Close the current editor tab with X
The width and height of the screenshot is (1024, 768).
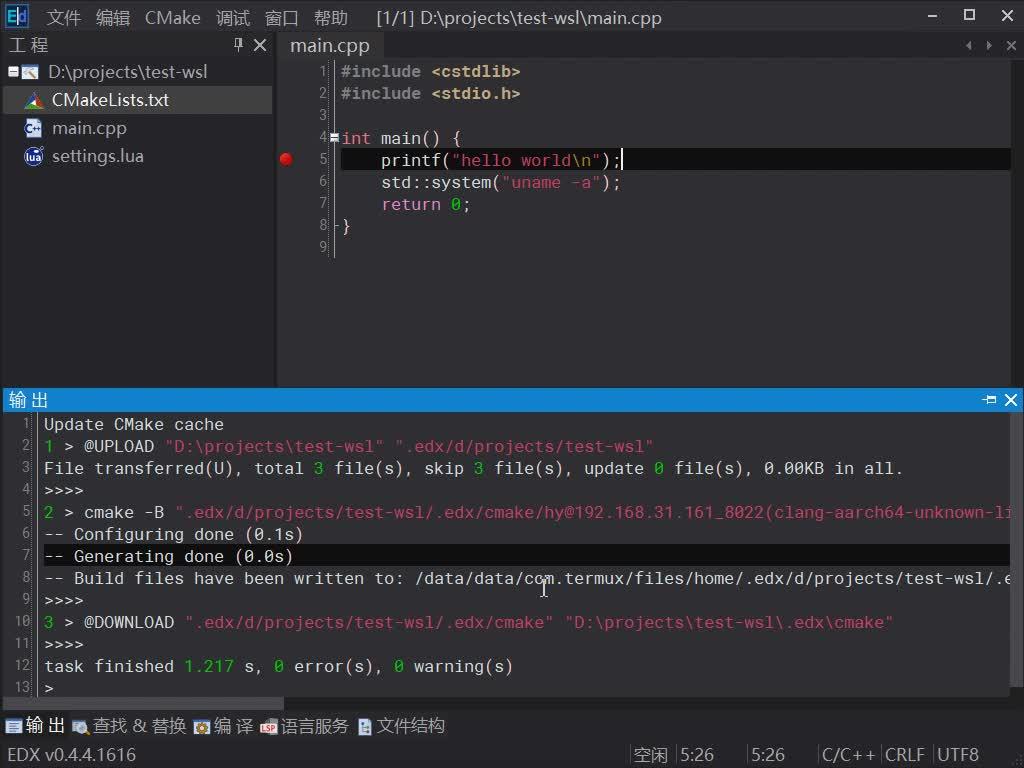1011,45
